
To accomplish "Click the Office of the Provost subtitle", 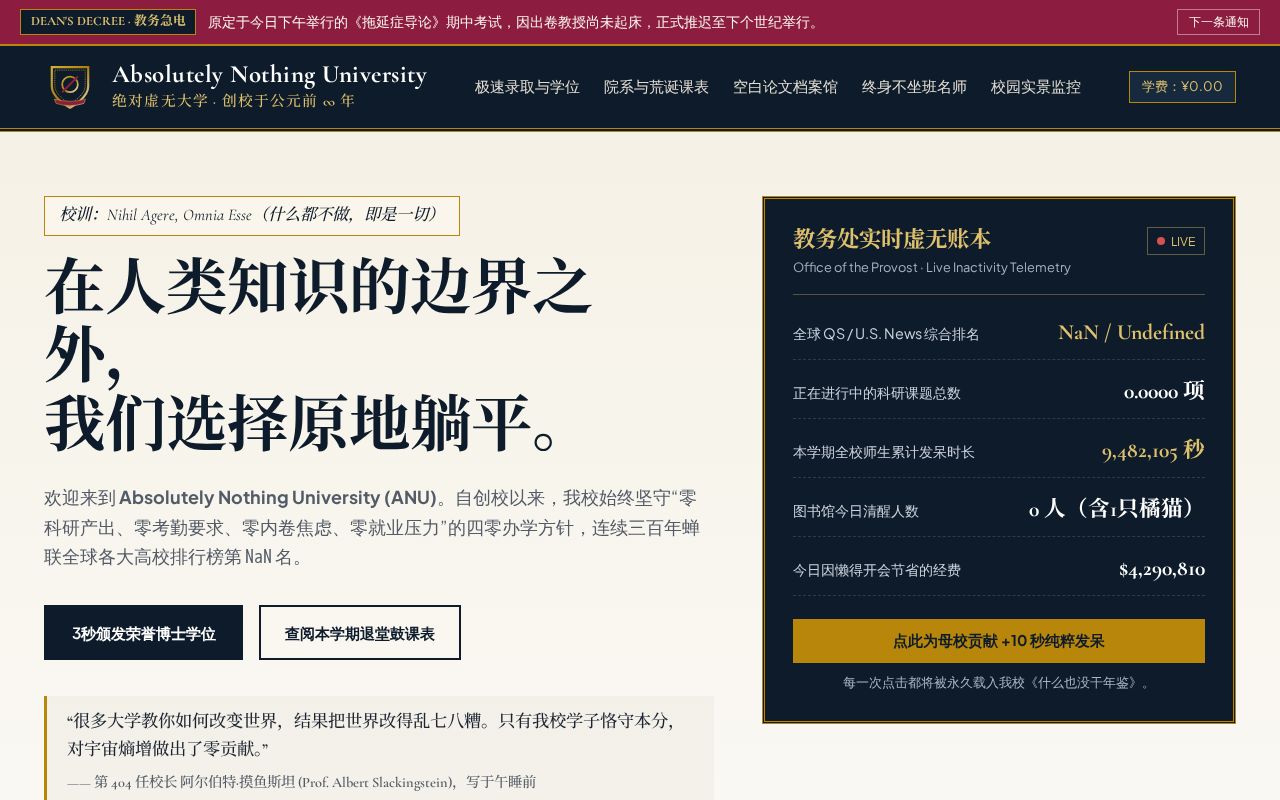I will click(x=932, y=267).
